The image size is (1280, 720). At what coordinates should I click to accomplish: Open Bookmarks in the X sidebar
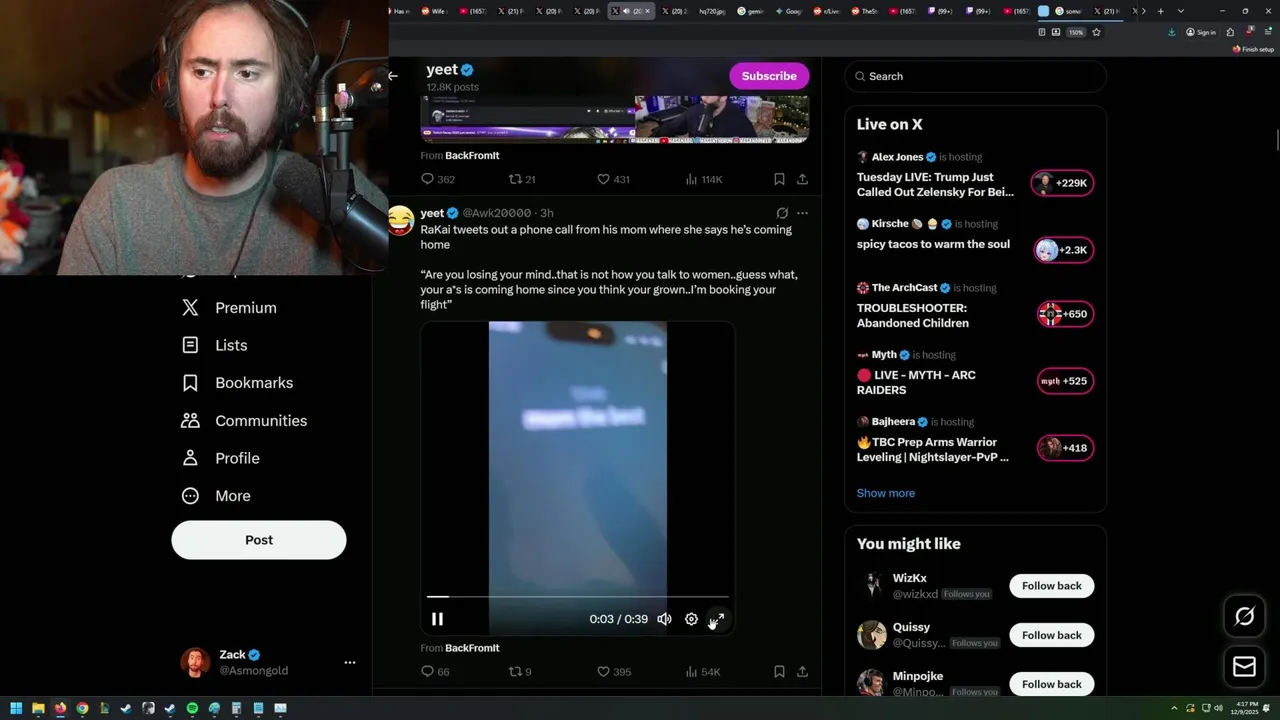[x=237, y=383]
